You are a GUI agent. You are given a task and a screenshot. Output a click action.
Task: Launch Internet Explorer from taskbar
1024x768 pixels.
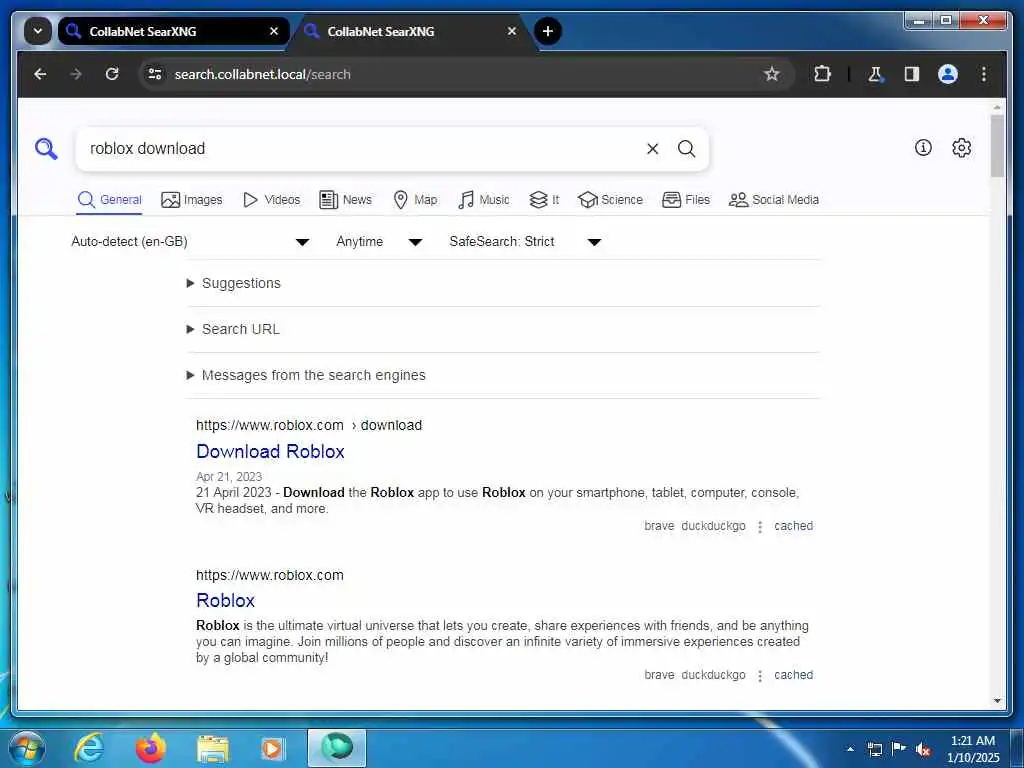[89, 748]
